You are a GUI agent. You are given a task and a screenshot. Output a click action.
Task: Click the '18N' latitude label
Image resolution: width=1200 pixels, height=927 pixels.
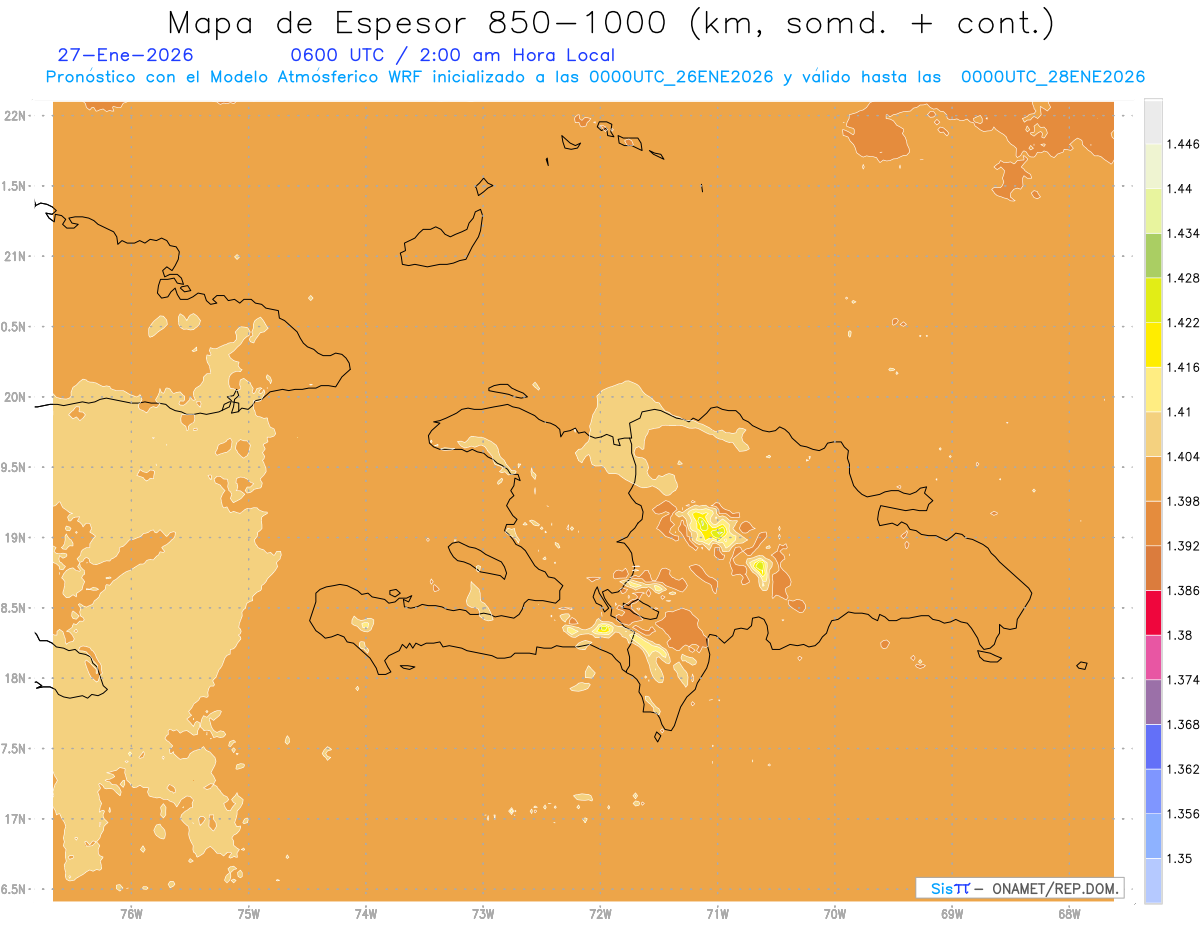click(14, 678)
